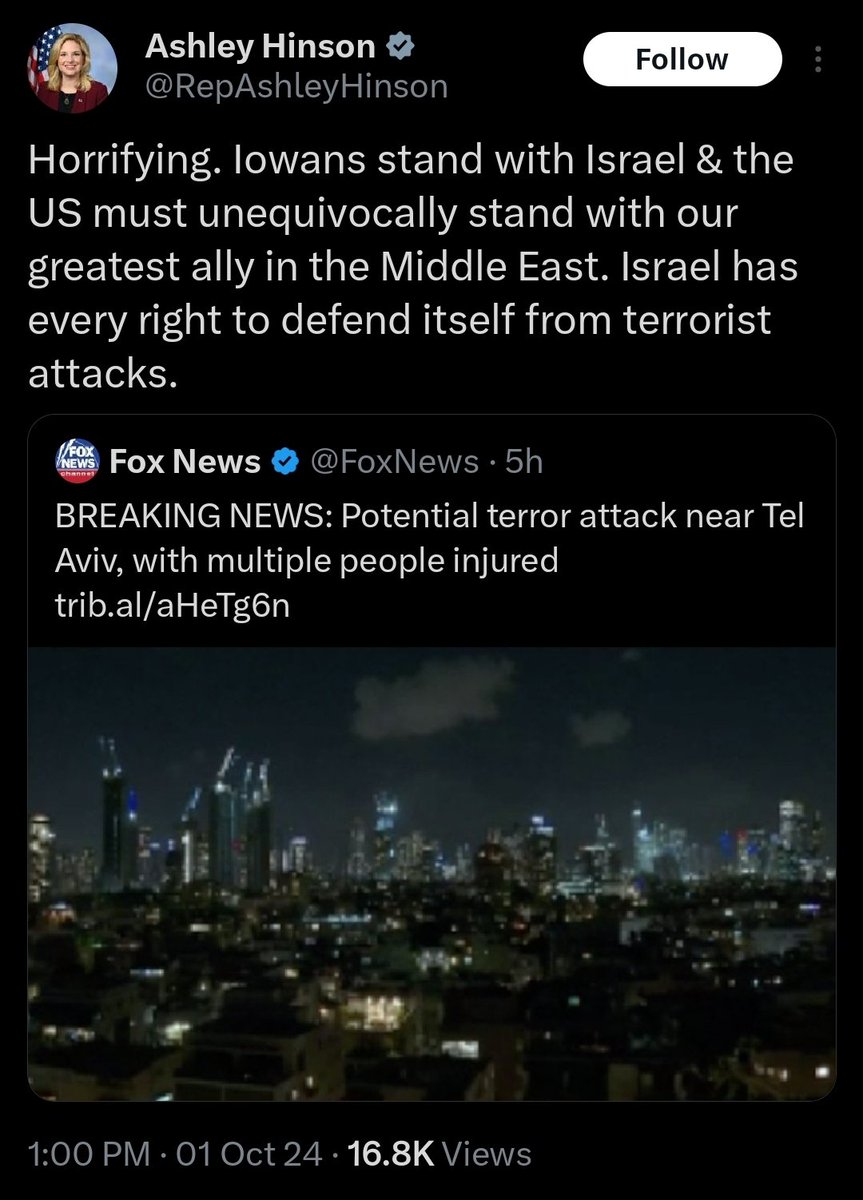Image resolution: width=863 pixels, height=1200 pixels.
Task: Click the 5h timestamp on quoted tweet
Action: click(x=524, y=461)
